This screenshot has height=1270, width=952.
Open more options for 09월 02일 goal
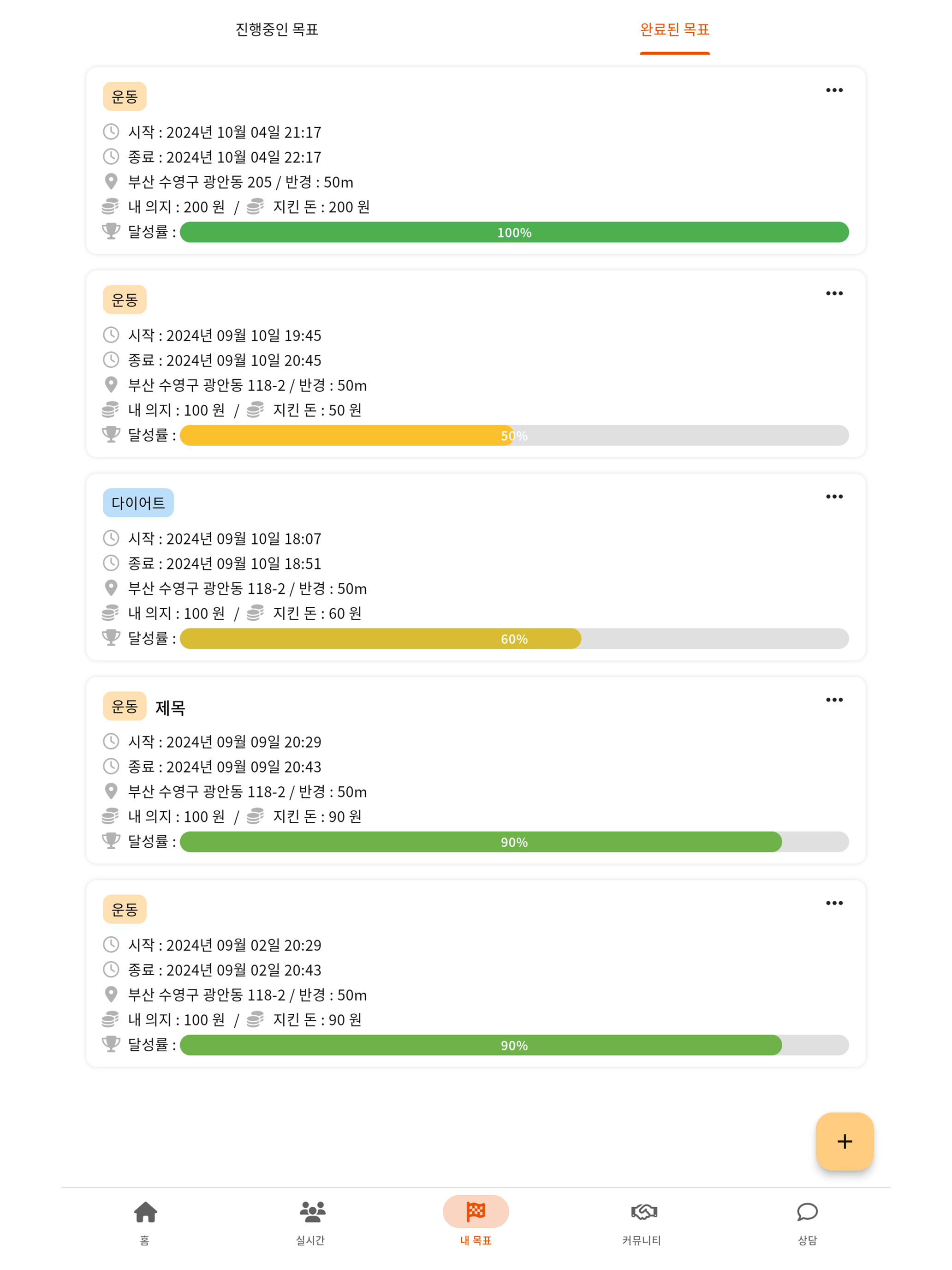tap(834, 903)
